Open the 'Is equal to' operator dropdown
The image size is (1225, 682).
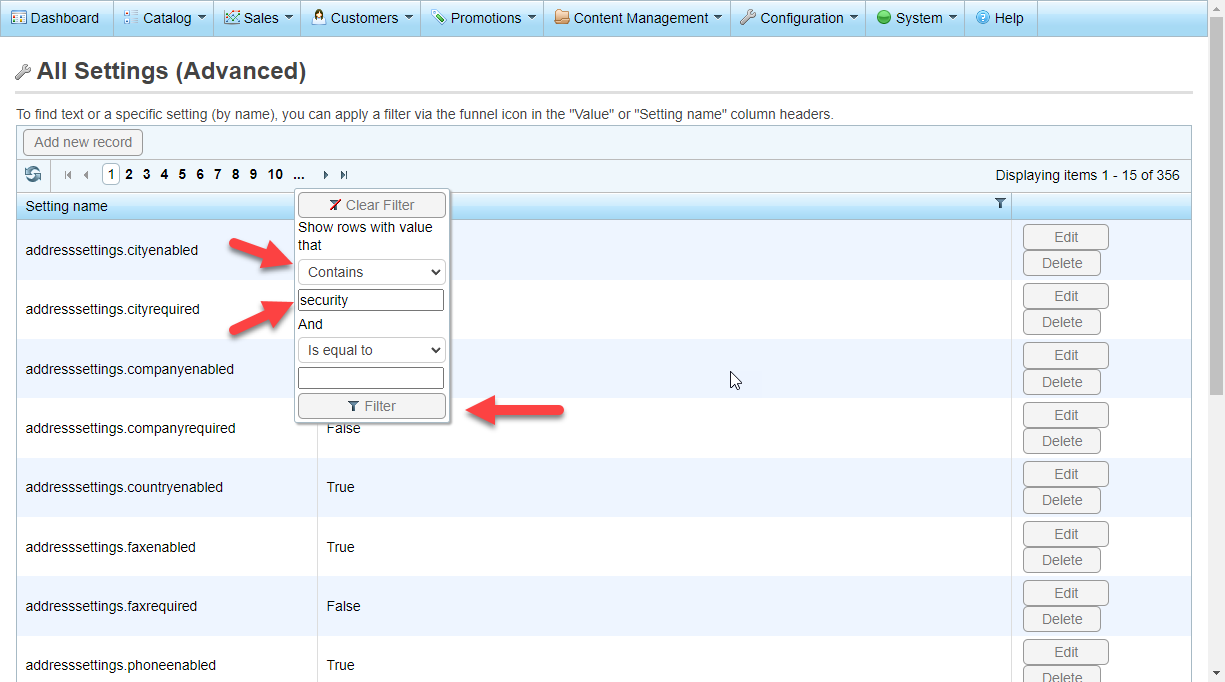coord(371,351)
